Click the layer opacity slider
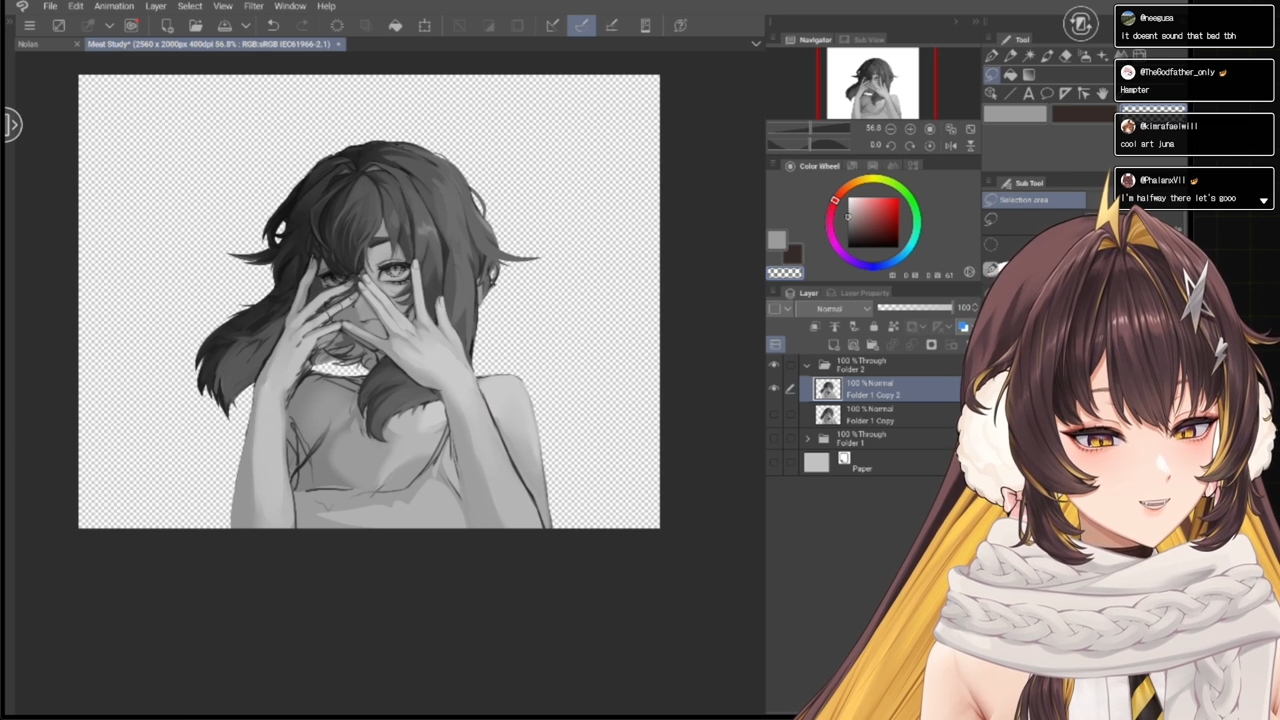The image size is (1280, 720). pos(915,308)
